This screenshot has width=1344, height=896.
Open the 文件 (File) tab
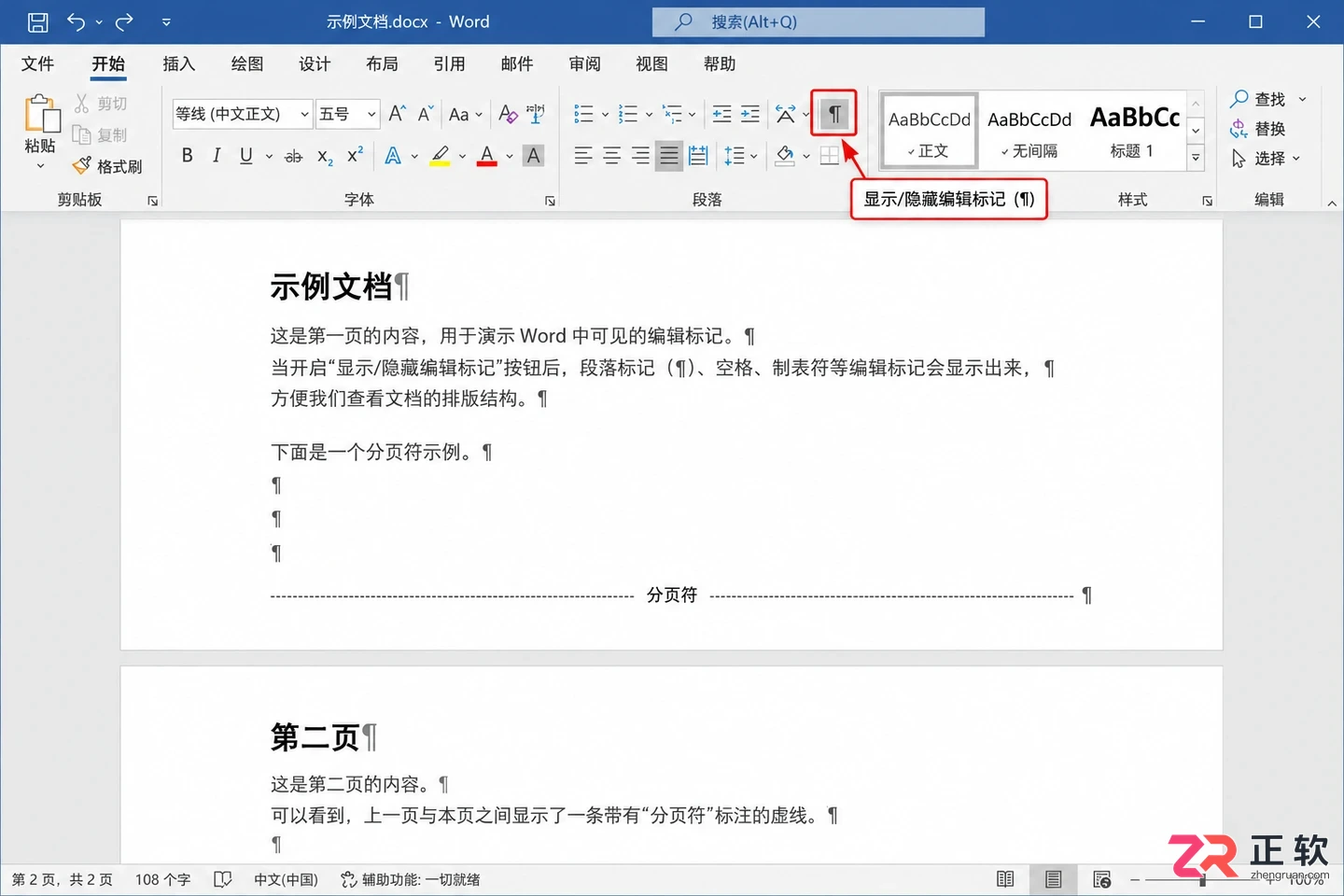pyautogui.click(x=37, y=63)
